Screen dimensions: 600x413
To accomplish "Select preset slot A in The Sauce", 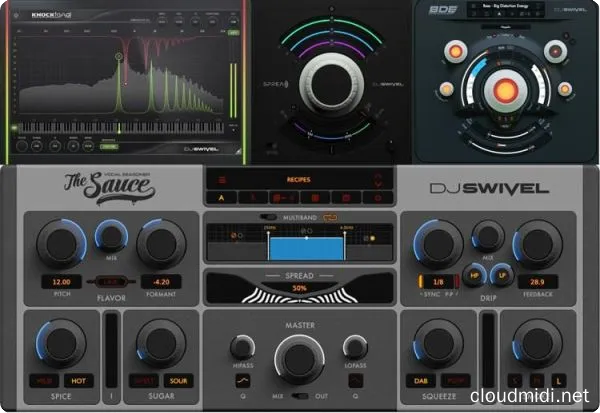I will click(221, 198).
